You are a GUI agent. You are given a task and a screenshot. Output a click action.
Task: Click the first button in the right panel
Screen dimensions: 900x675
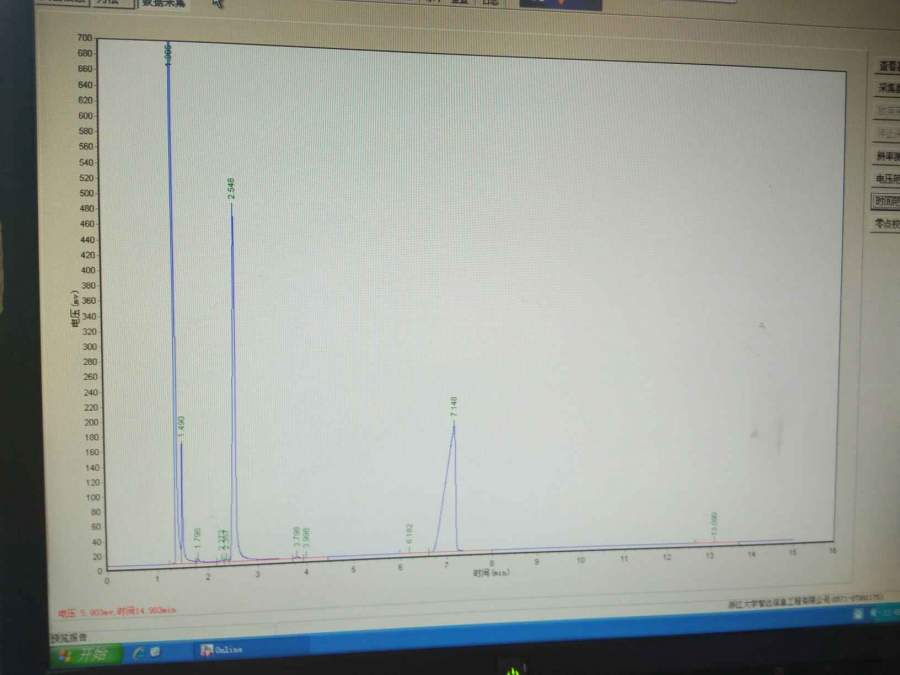[x=889, y=66]
